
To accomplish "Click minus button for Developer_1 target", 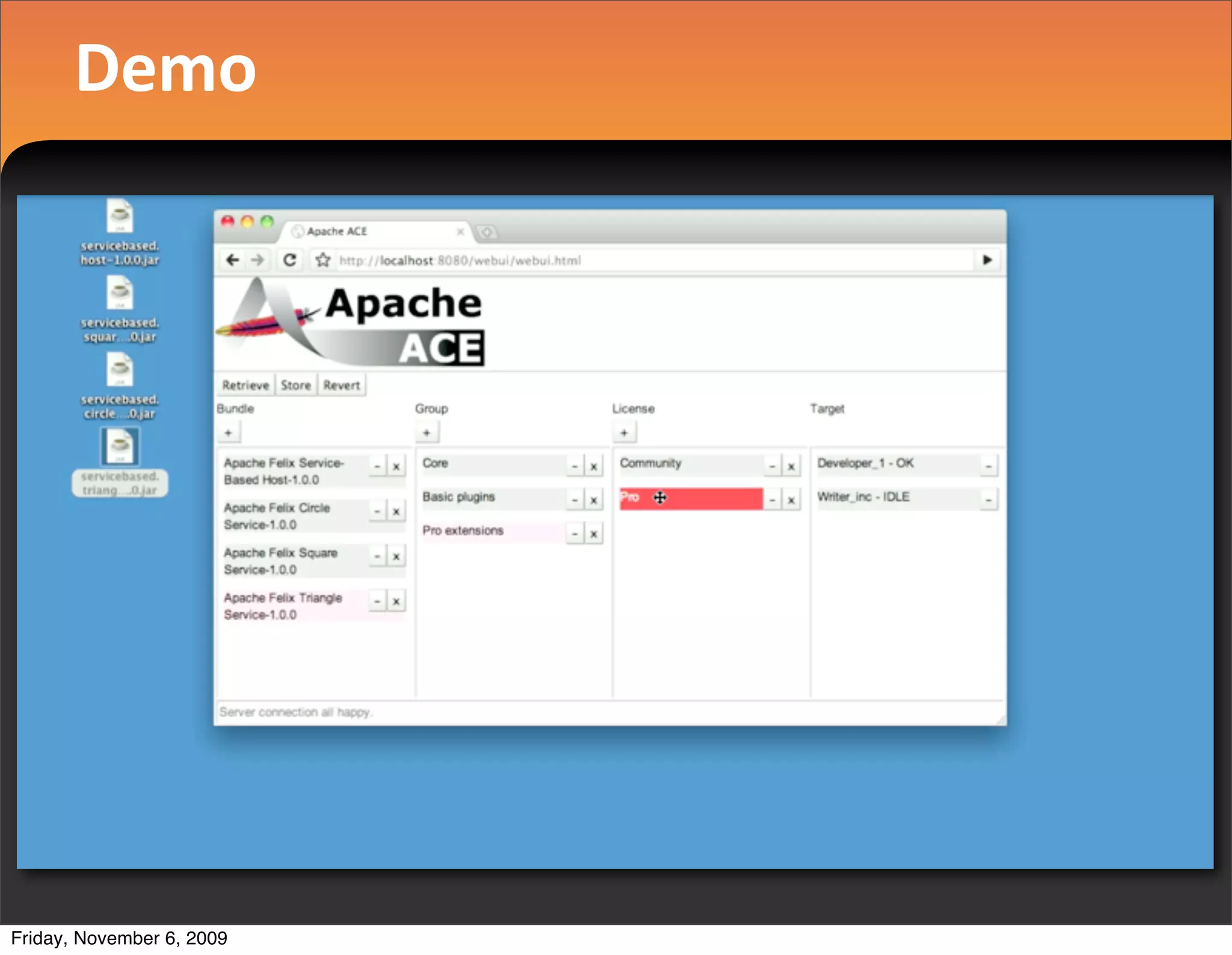I will pos(988,466).
